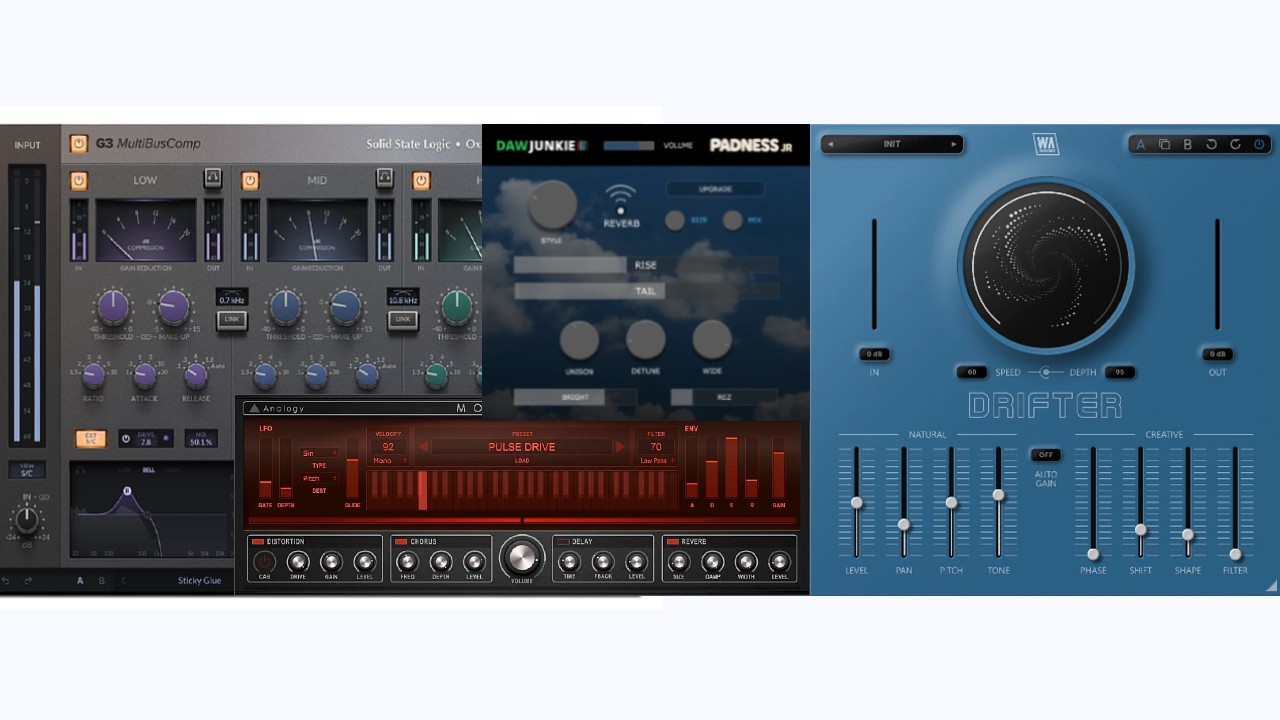Image resolution: width=1280 pixels, height=720 pixels.
Task: Click the copy preset icon between A and B
Action: (1164, 144)
